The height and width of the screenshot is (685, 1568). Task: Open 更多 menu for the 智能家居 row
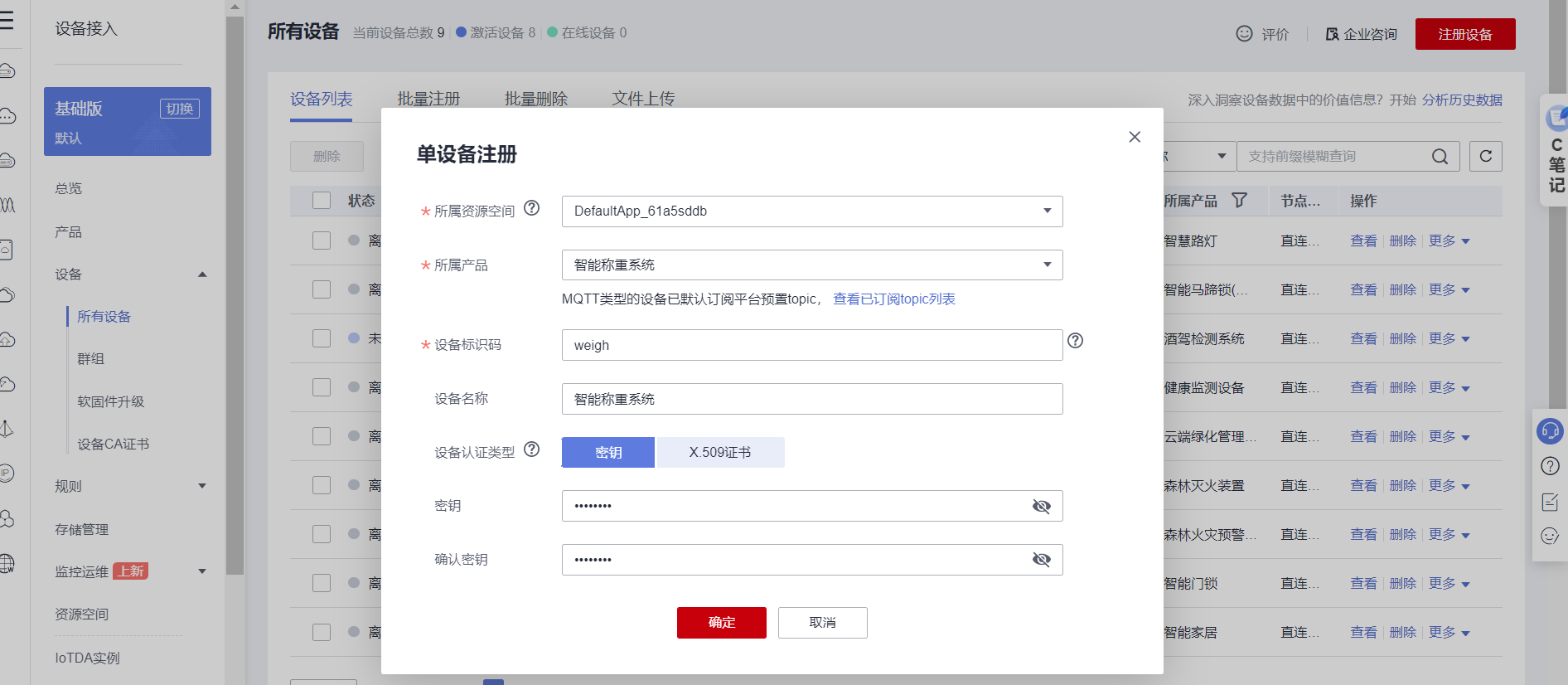1449,632
